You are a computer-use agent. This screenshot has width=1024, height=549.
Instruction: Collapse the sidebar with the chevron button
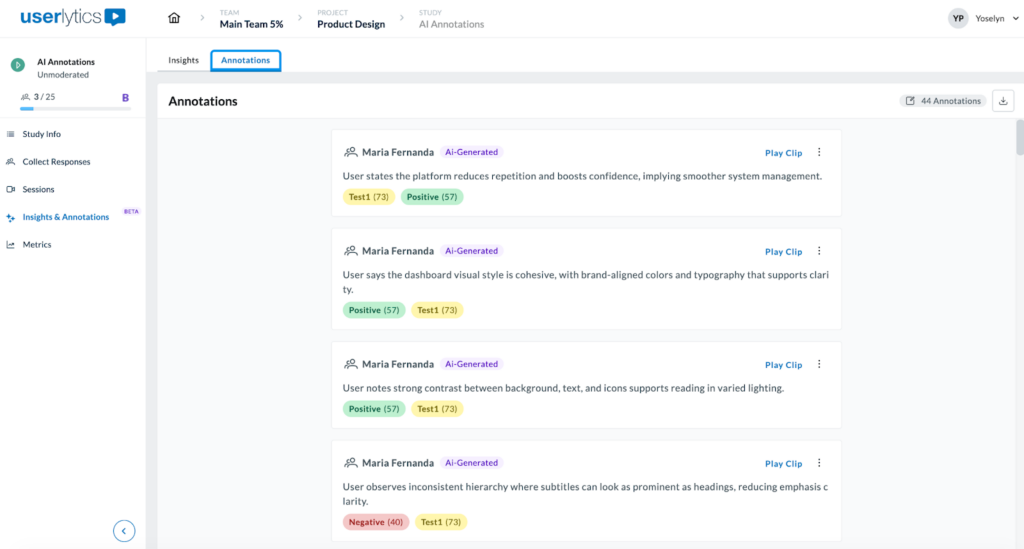[x=124, y=531]
